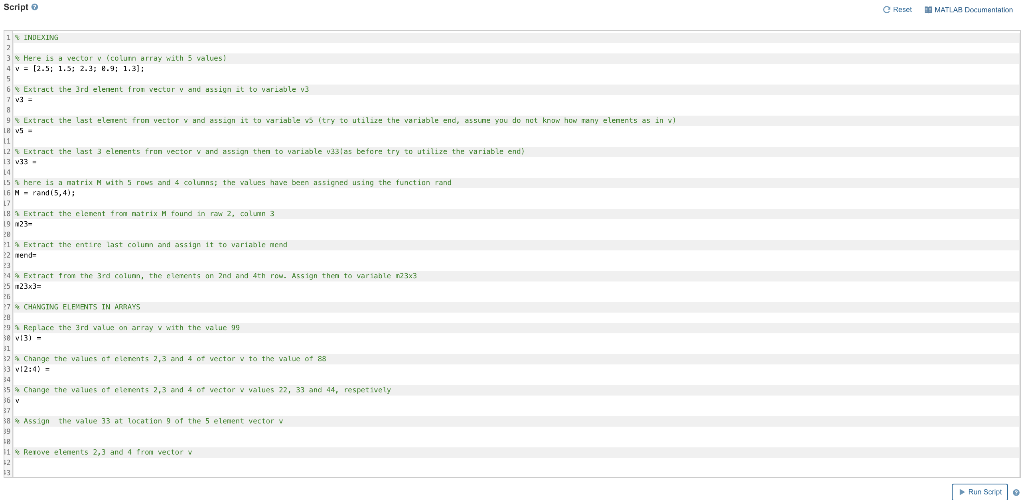The image size is (1024, 500).
Task: Place cursor on line 'm23x3='
Action: click(28, 286)
